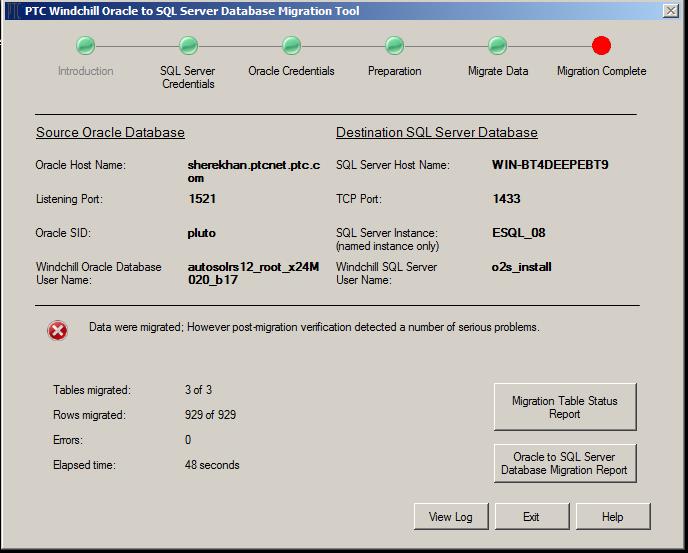The width and height of the screenshot is (688, 553).
Task: Select the Migrate Data step label
Action: 497,71
